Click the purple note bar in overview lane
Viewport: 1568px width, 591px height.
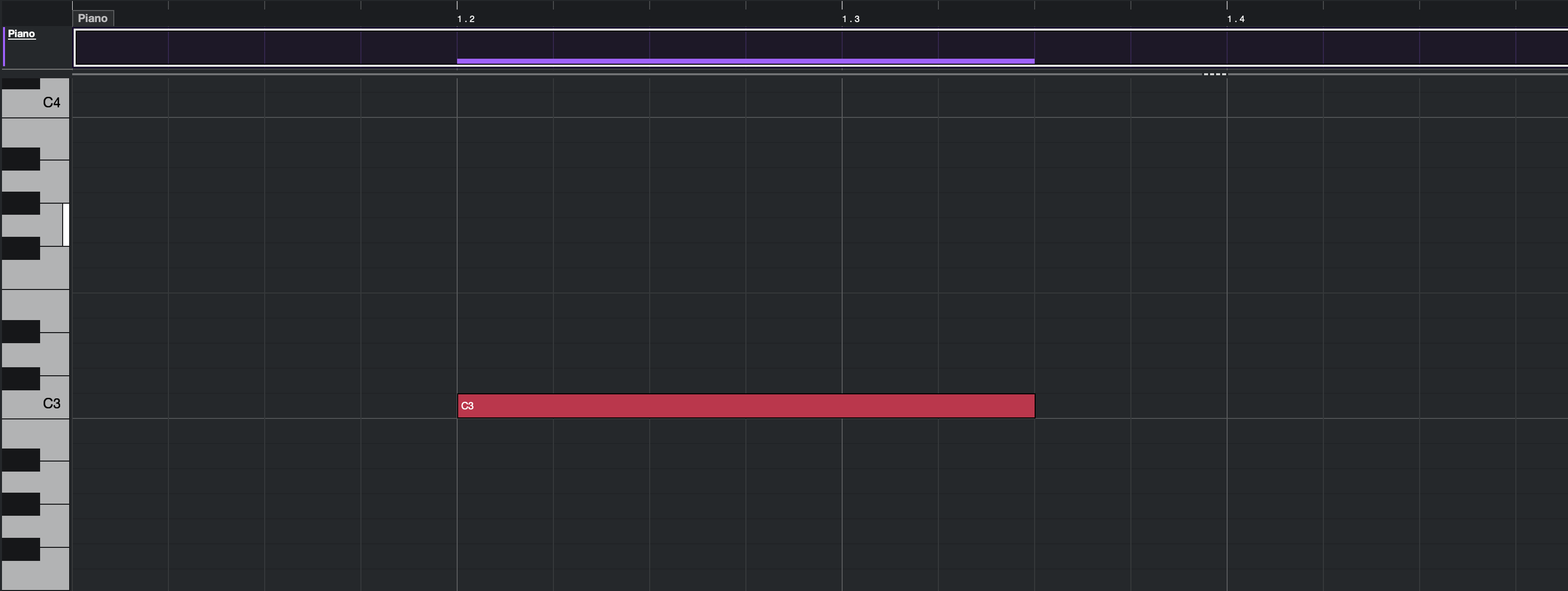click(746, 61)
